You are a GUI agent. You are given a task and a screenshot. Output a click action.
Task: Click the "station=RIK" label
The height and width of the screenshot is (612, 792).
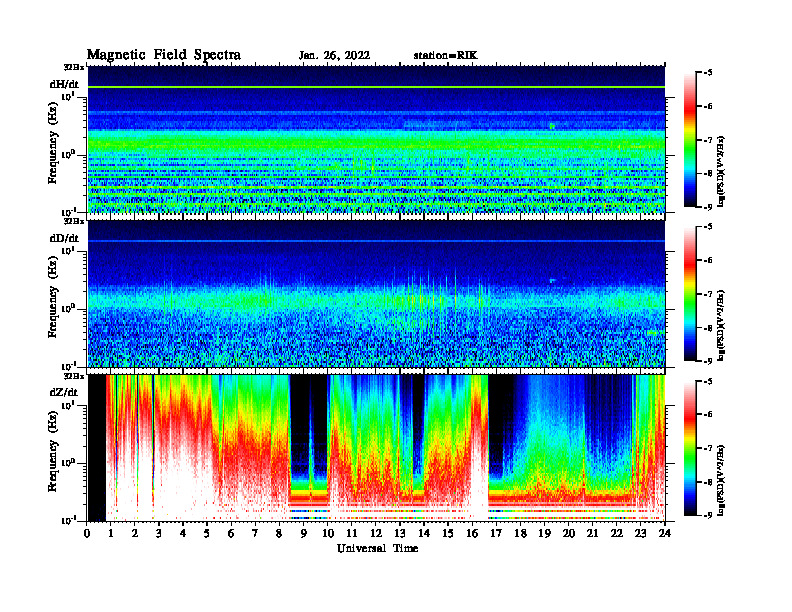point(445,56)
